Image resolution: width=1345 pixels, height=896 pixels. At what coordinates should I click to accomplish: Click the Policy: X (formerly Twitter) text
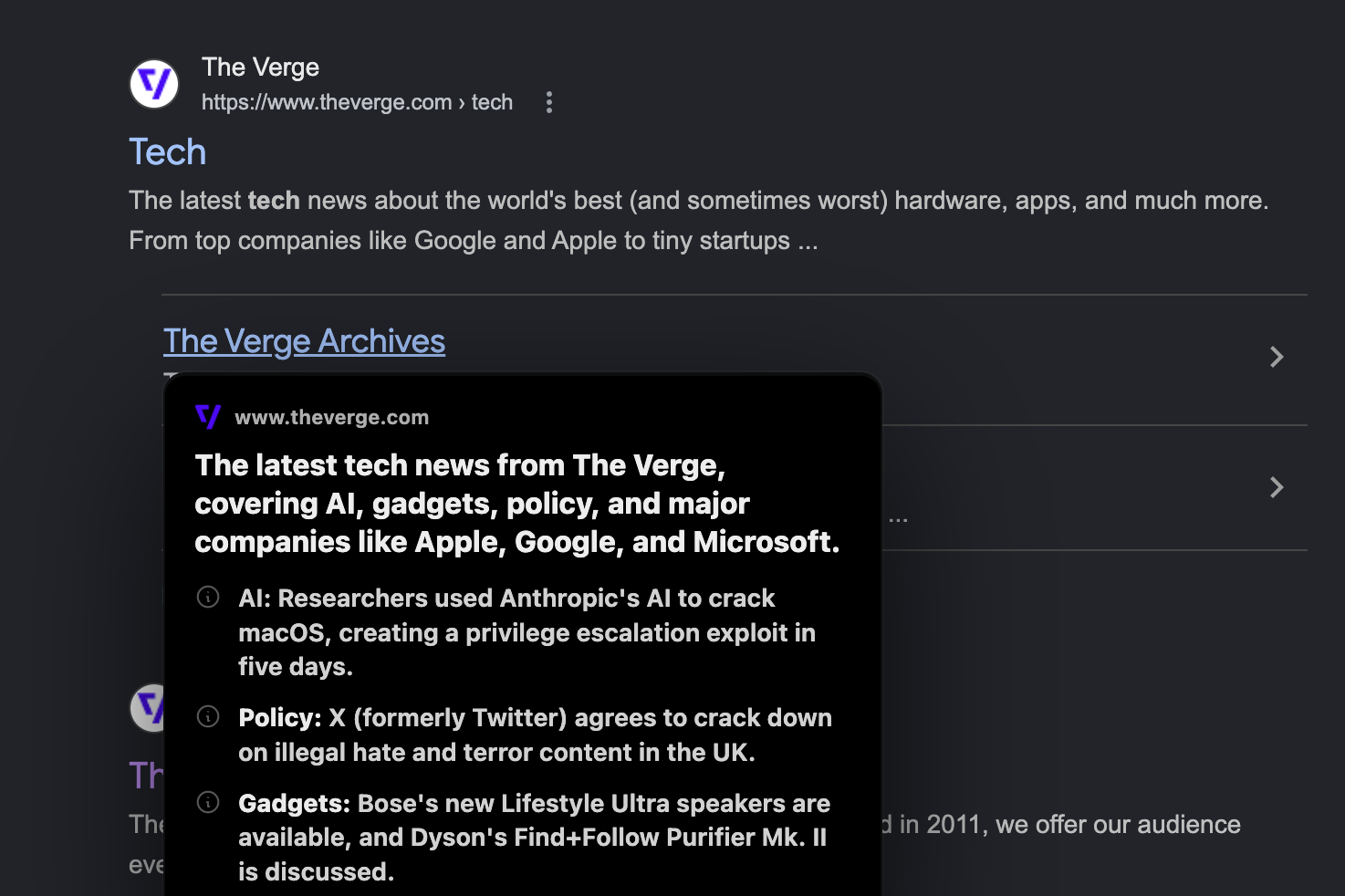tap(535, 735)
